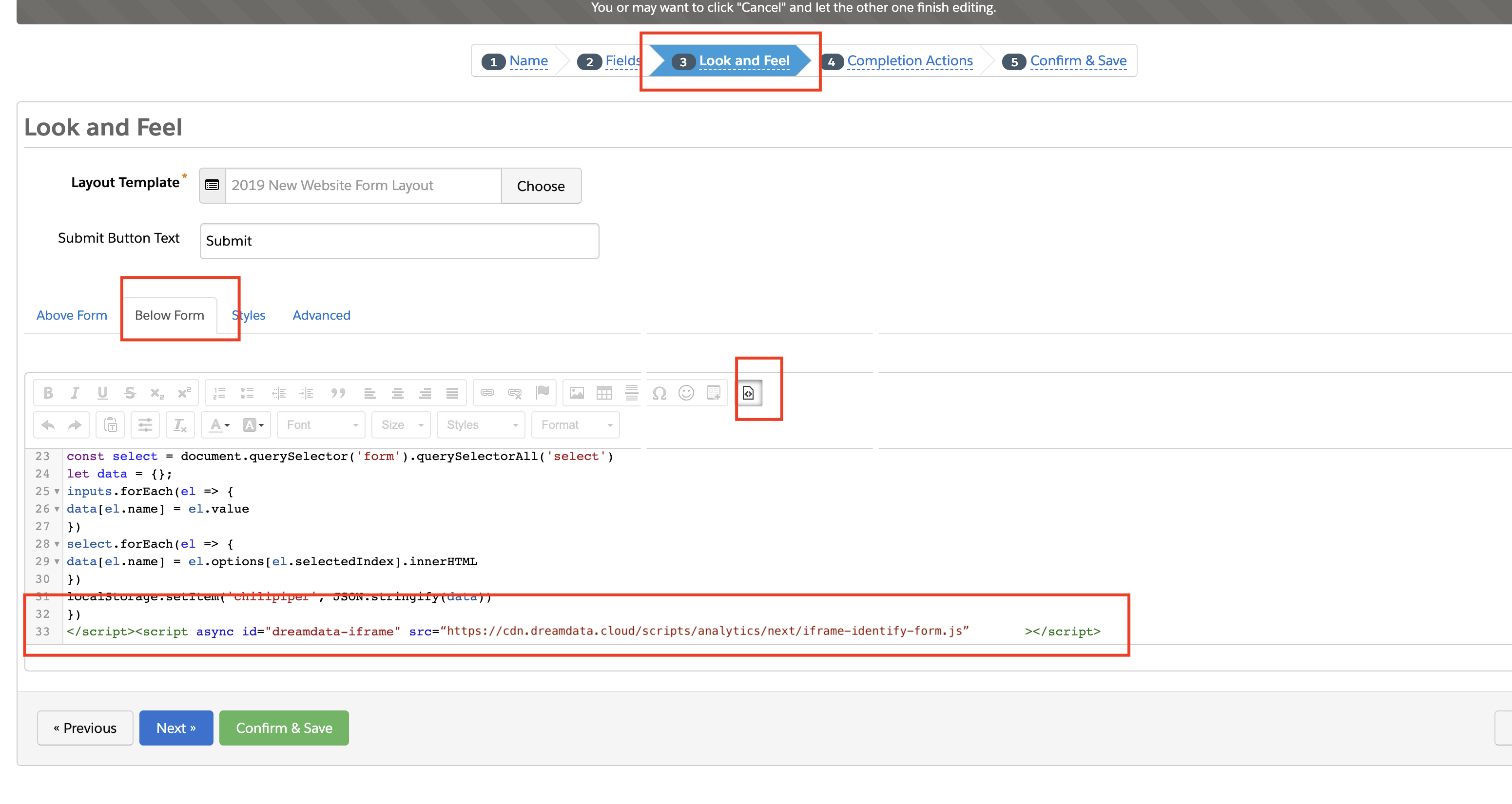Insert a block quote
The height and width of the screenshot is (804, 1512).
pyautogui.click(x=338, y=393)
